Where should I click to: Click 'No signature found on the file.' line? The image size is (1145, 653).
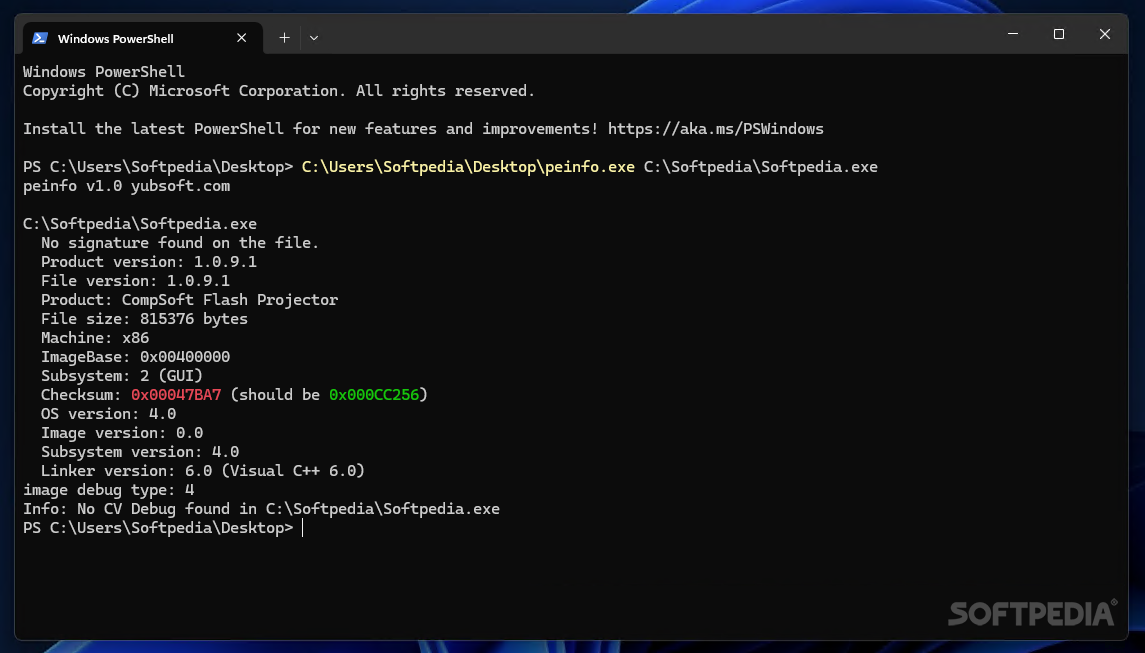pyautogui.click(x=180, y=243)
